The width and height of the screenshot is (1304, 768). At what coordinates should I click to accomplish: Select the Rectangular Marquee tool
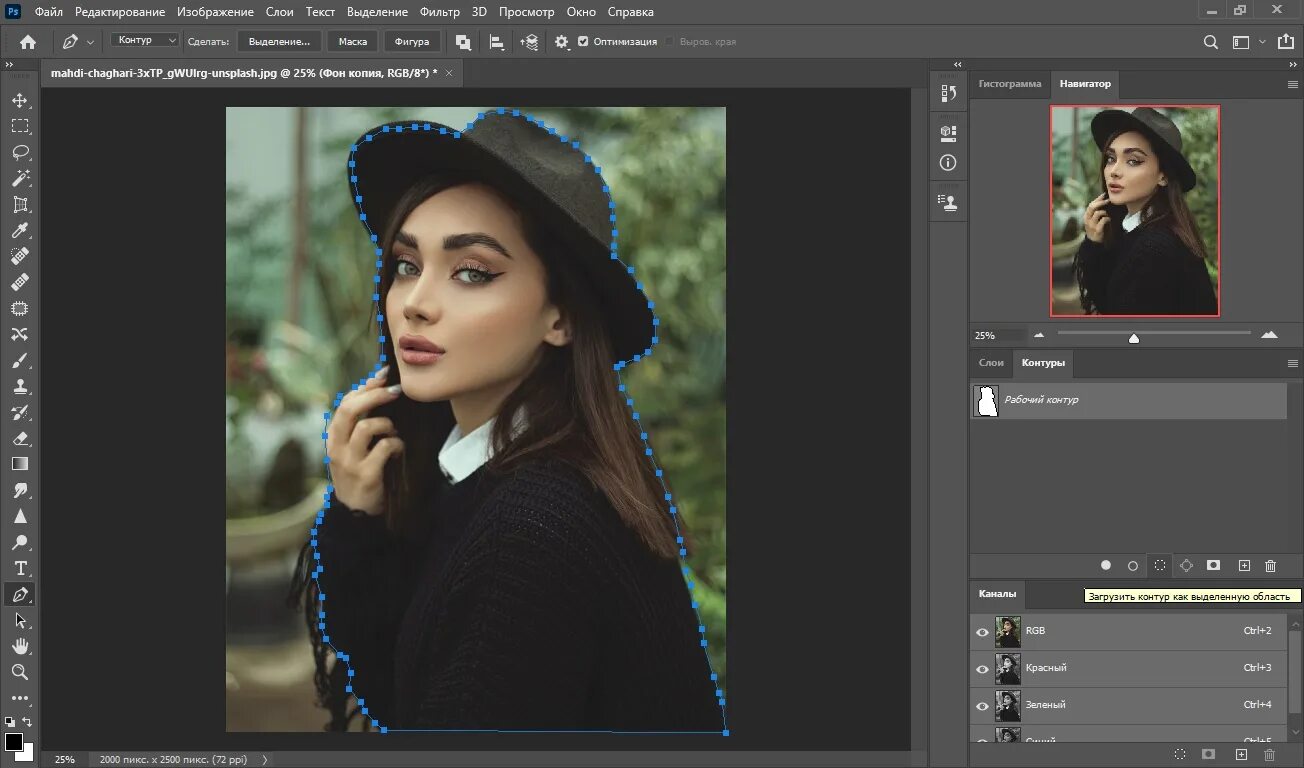pos(20,127)
